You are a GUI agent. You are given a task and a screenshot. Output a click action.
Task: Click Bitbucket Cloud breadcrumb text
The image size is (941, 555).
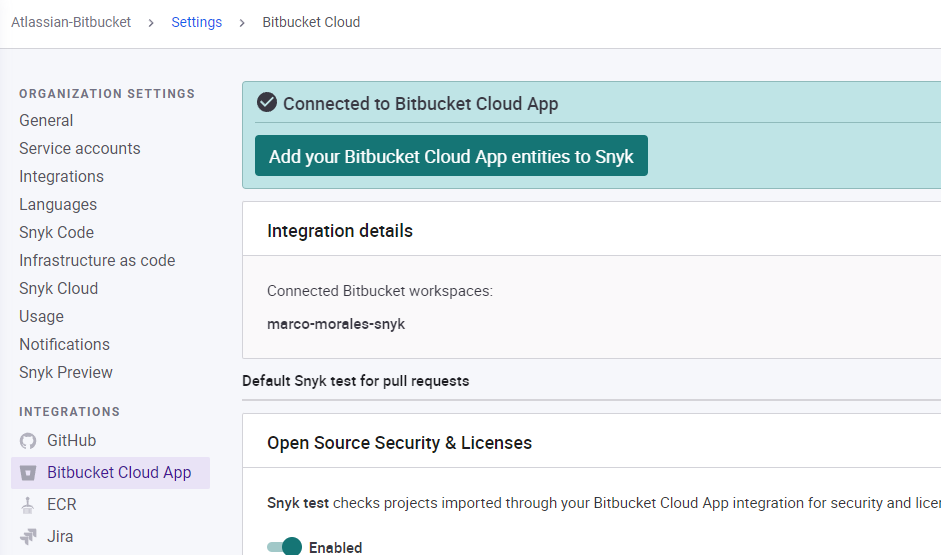coord(311,22)
